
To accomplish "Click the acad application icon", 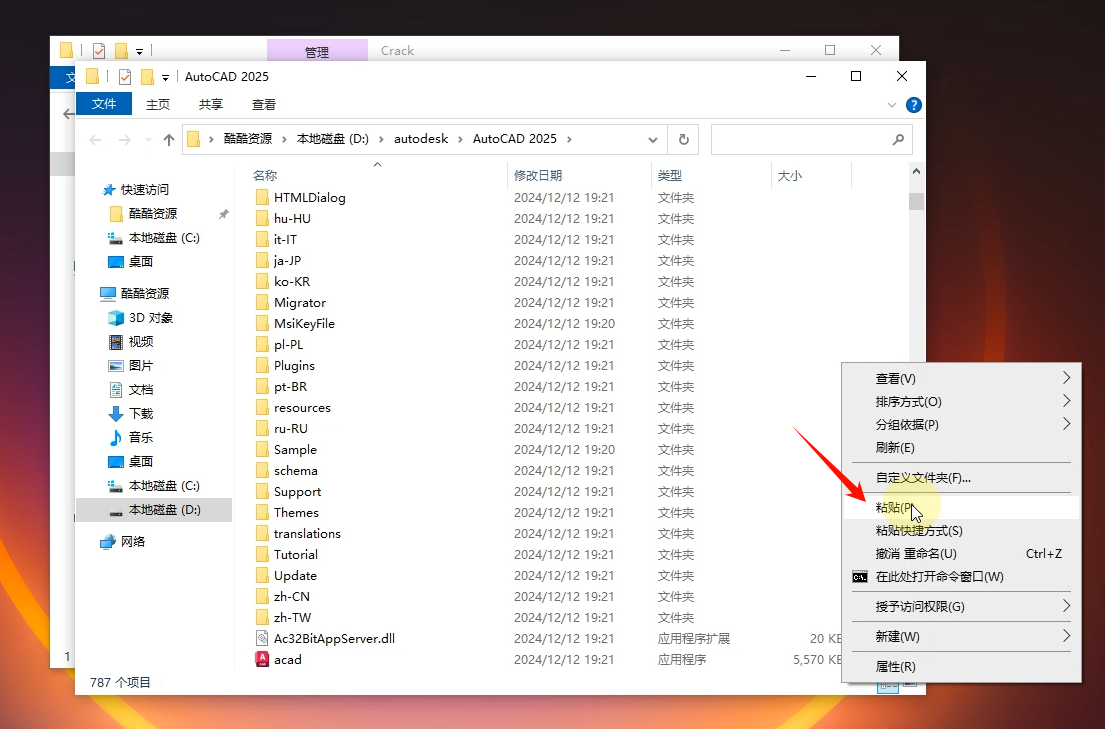I will (262, 659).
